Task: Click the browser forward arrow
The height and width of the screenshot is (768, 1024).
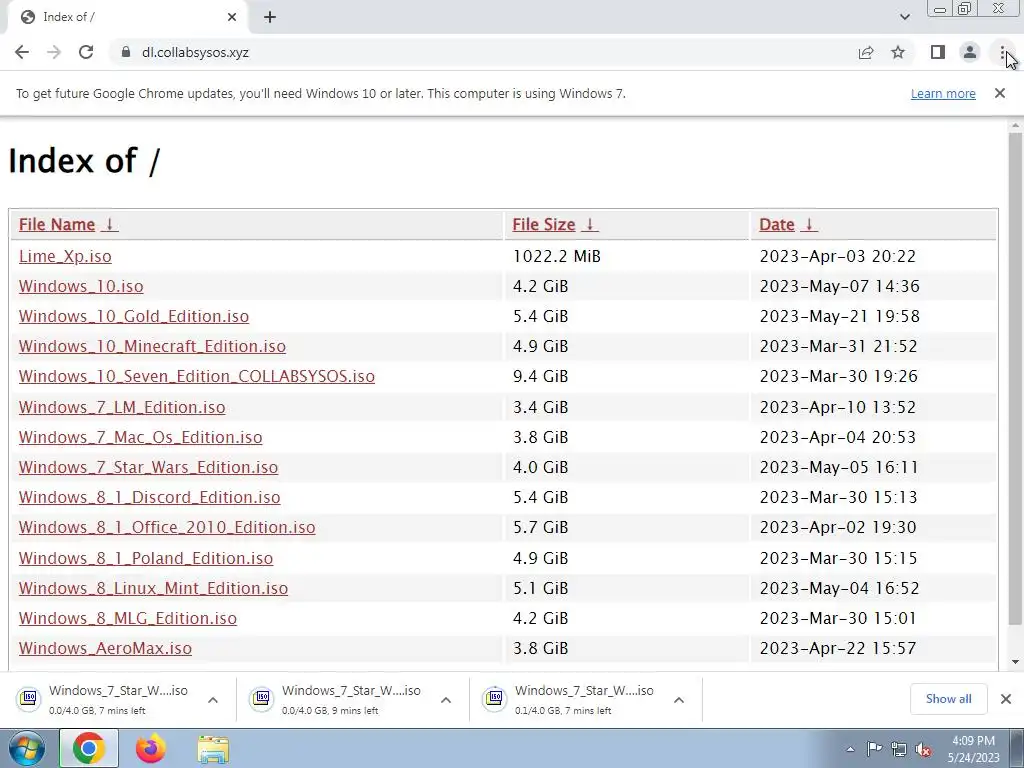Action: [54, 52]
